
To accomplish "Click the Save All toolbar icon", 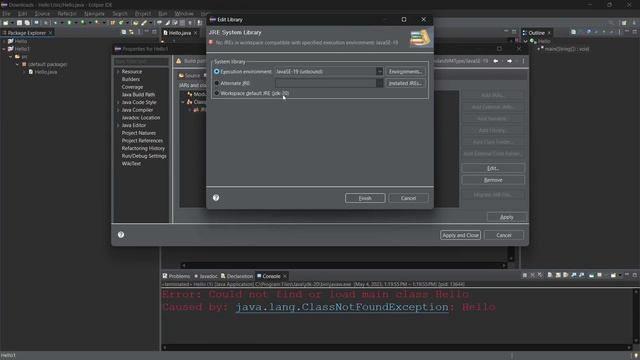I will (27, 23).
